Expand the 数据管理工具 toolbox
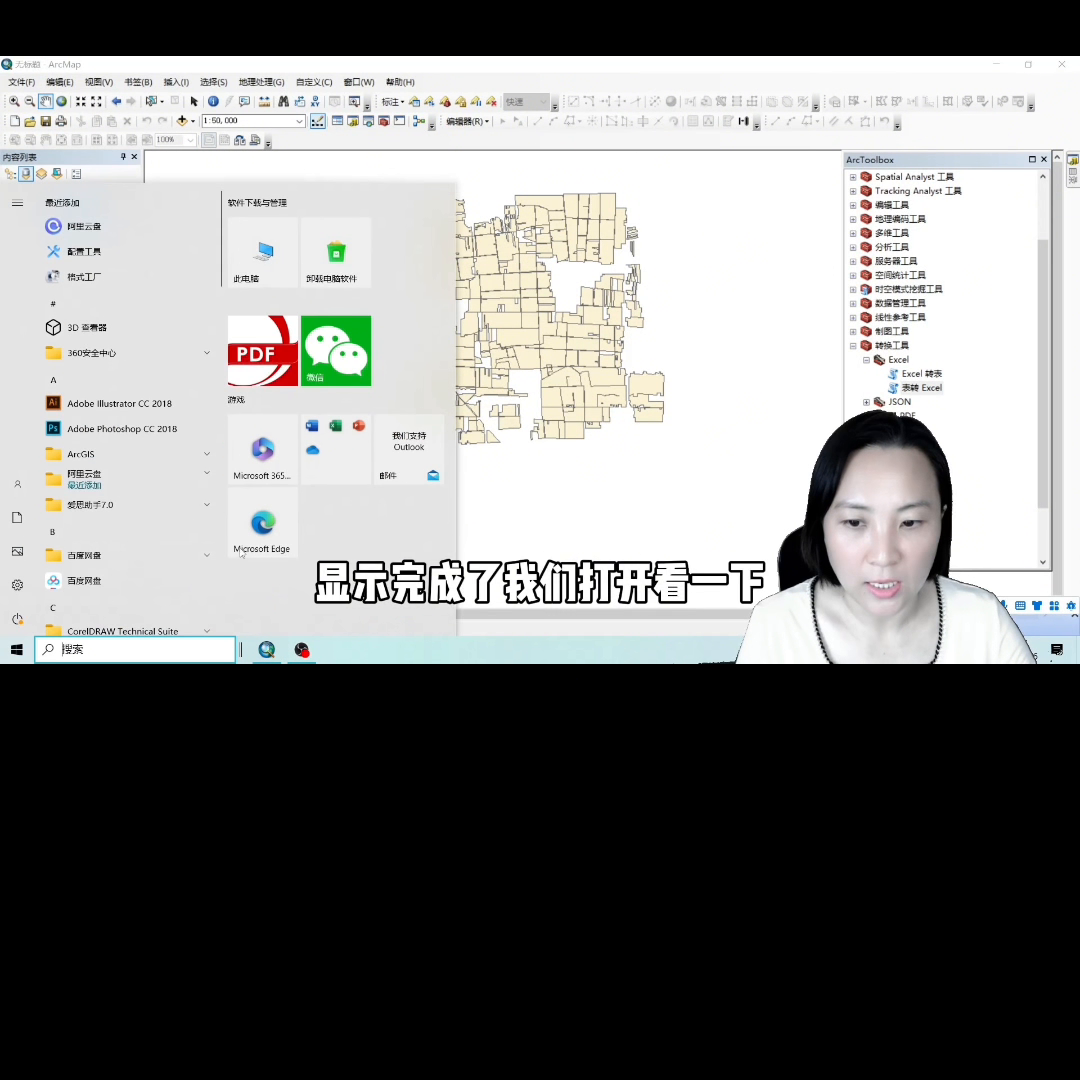 (853, 304)
